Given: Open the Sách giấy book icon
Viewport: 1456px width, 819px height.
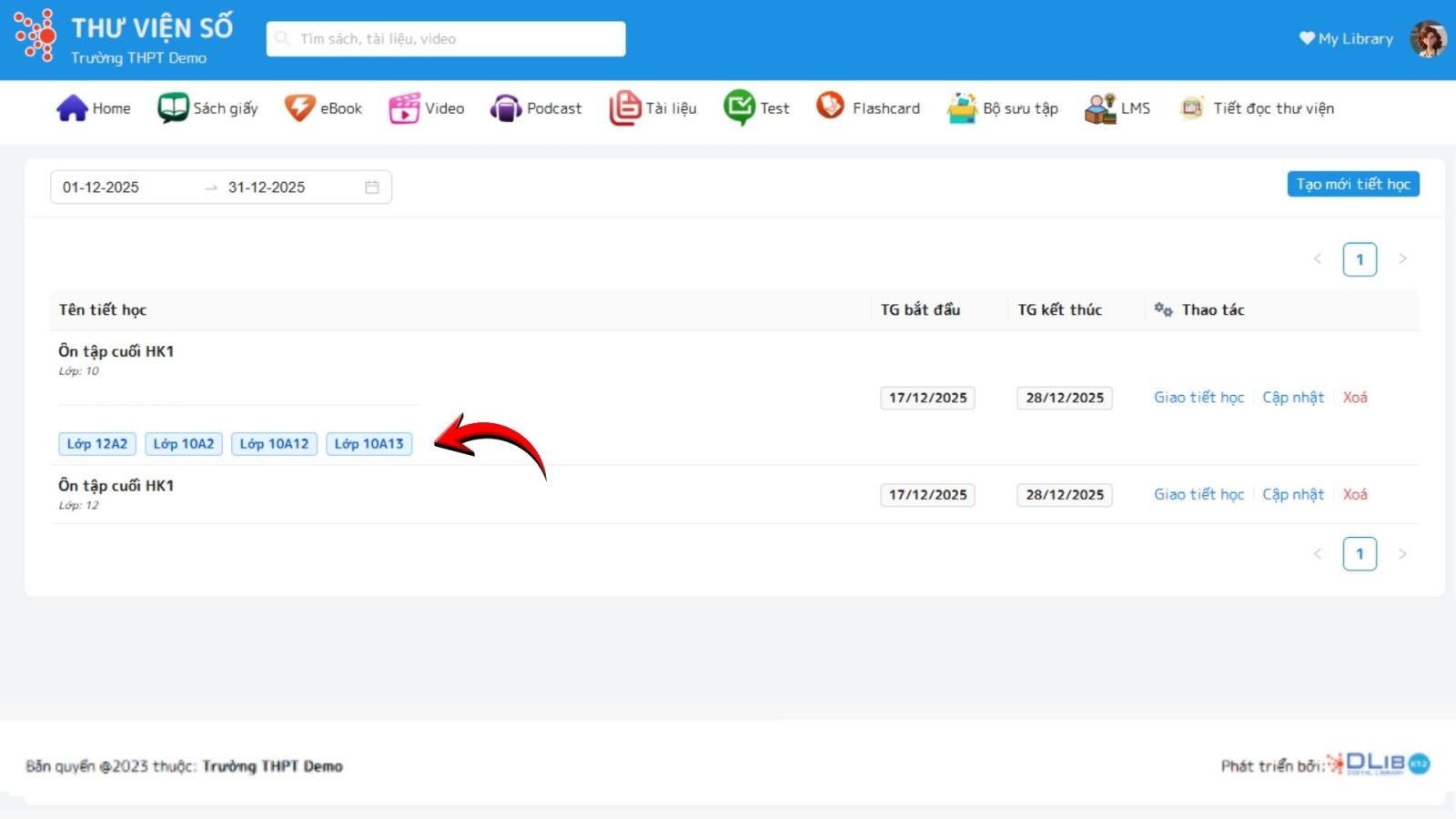Looking at the screenshot, I should click(172, 108).
